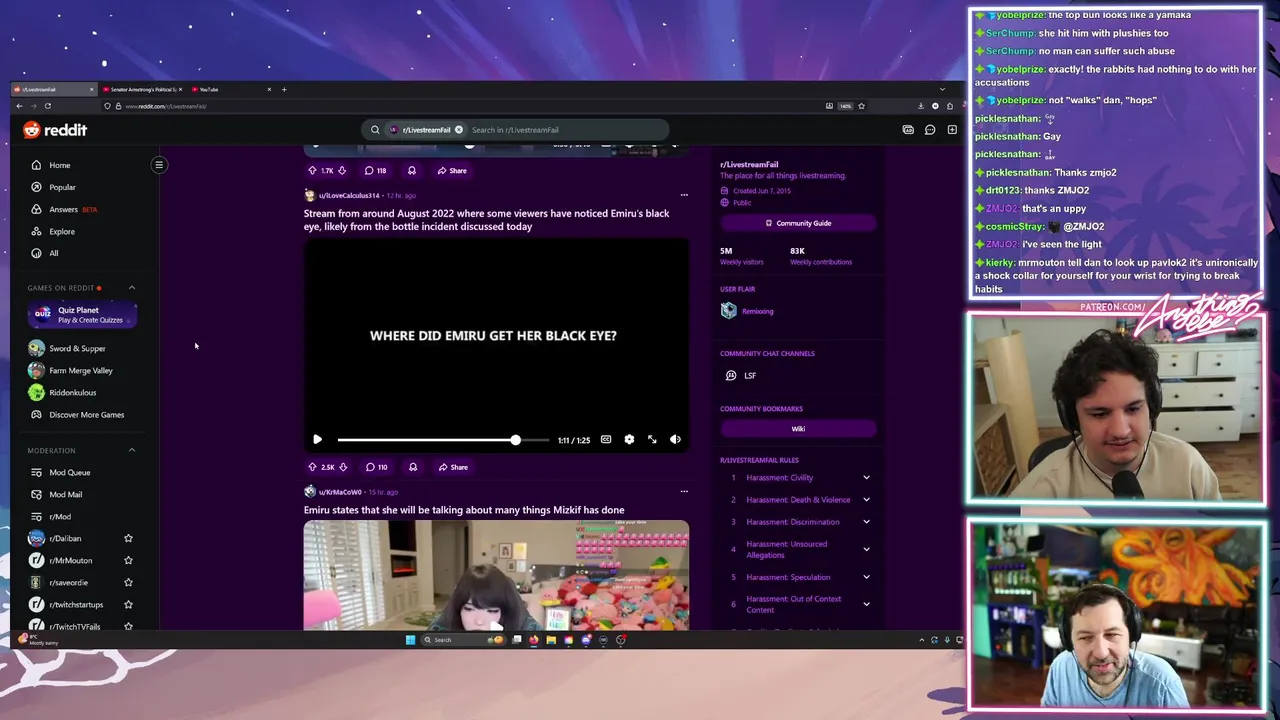
Task: Collapse the sidebar with the hamburger button
Action: (x=159, y=165)
